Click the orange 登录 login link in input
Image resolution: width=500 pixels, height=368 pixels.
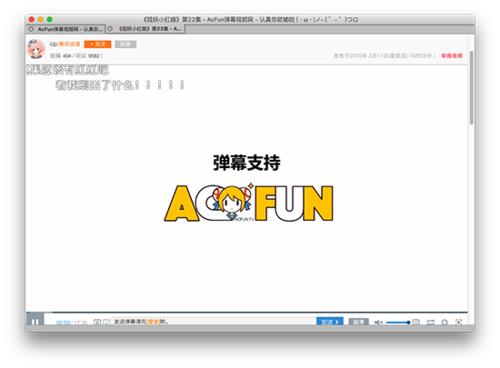(153, 322)
